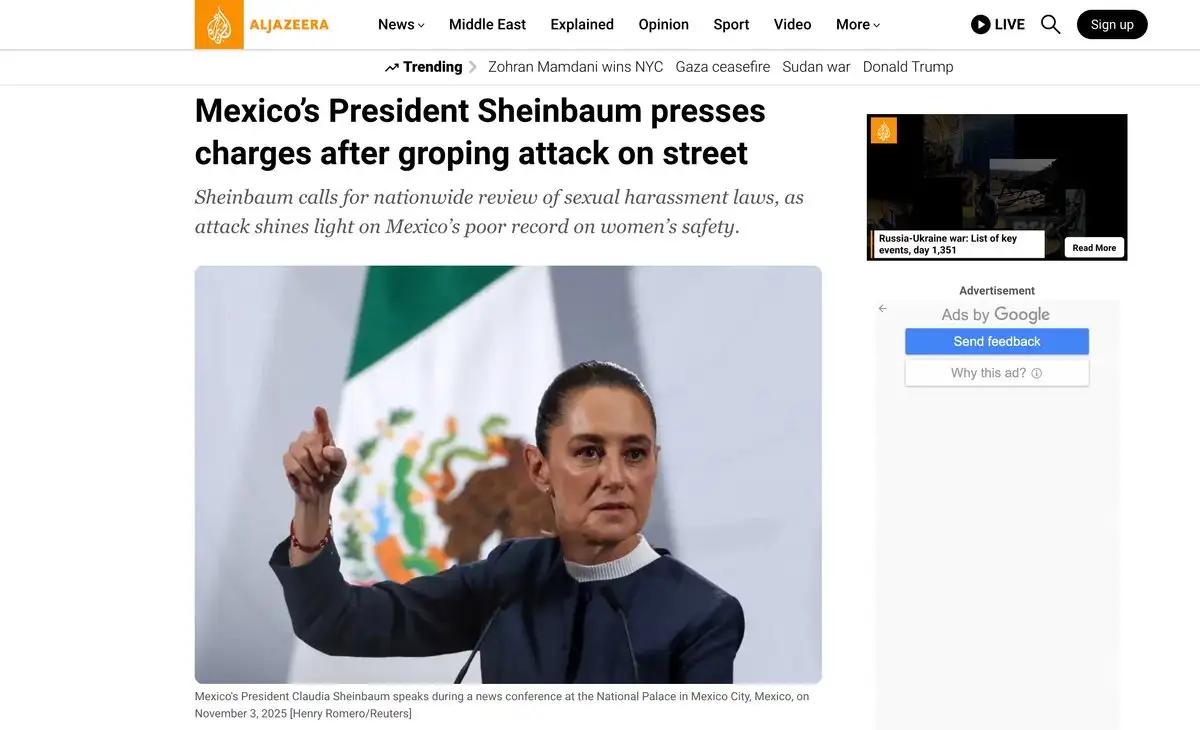Play the LIVE stream icon
The height and width of the screenshot is (730, 1200).
coord(981,24)
